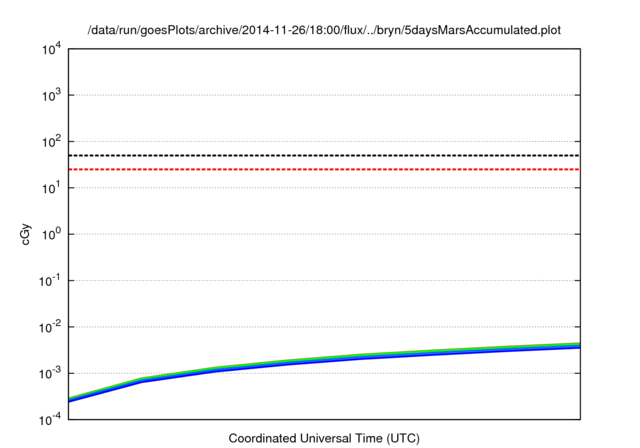Click the Coordinated Universal Time (UTC) label
640x448 pixels.
(324, 438)
